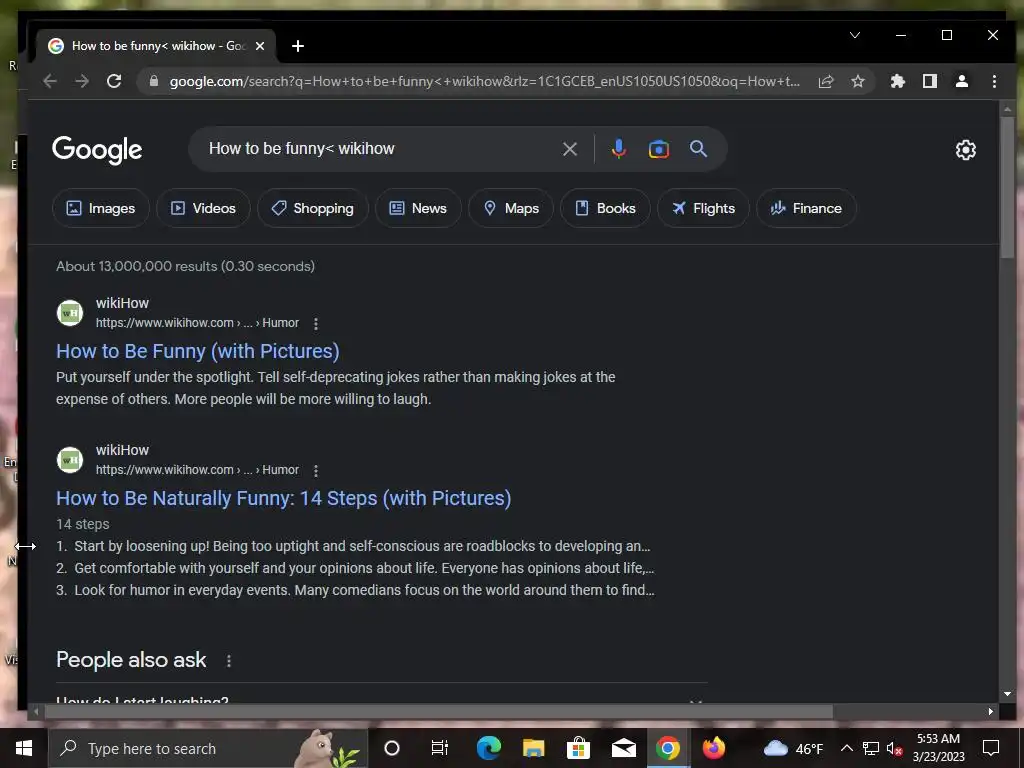The image size is (1024, 768).
Task: Bookmark this page with star icon
Action: point(858,81)
